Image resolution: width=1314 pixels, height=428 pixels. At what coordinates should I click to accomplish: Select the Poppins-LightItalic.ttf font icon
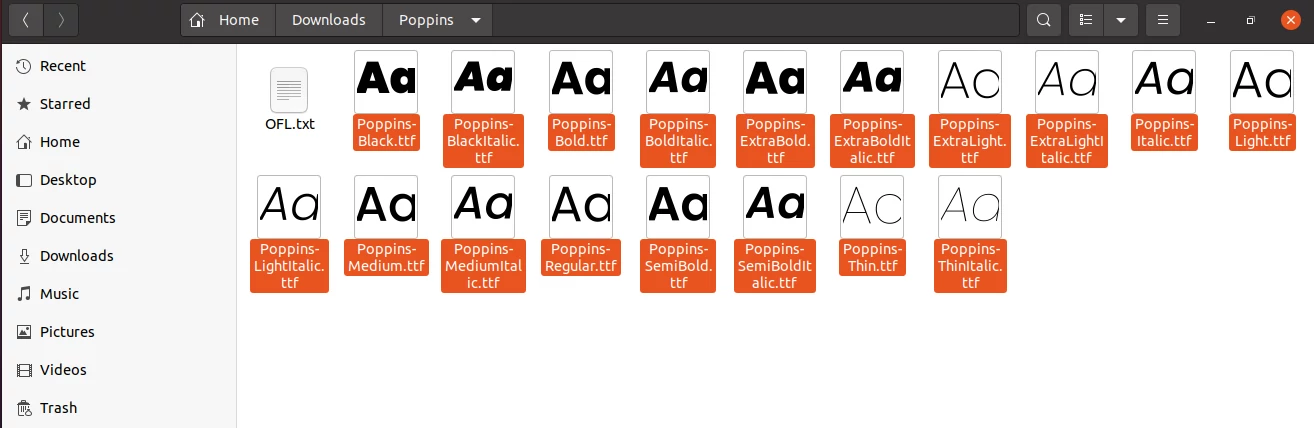click(x=289, y=207)
